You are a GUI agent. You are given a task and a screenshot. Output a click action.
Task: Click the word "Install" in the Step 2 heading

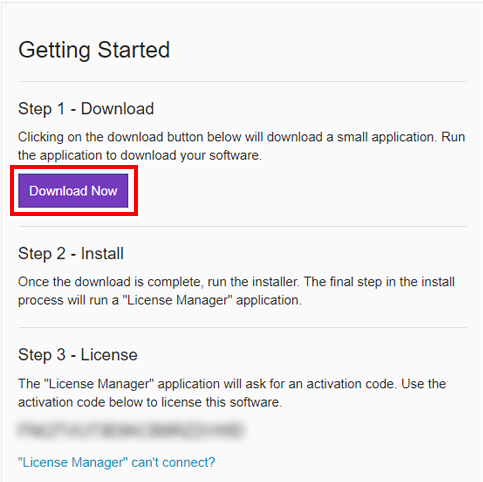click(102, 254)
